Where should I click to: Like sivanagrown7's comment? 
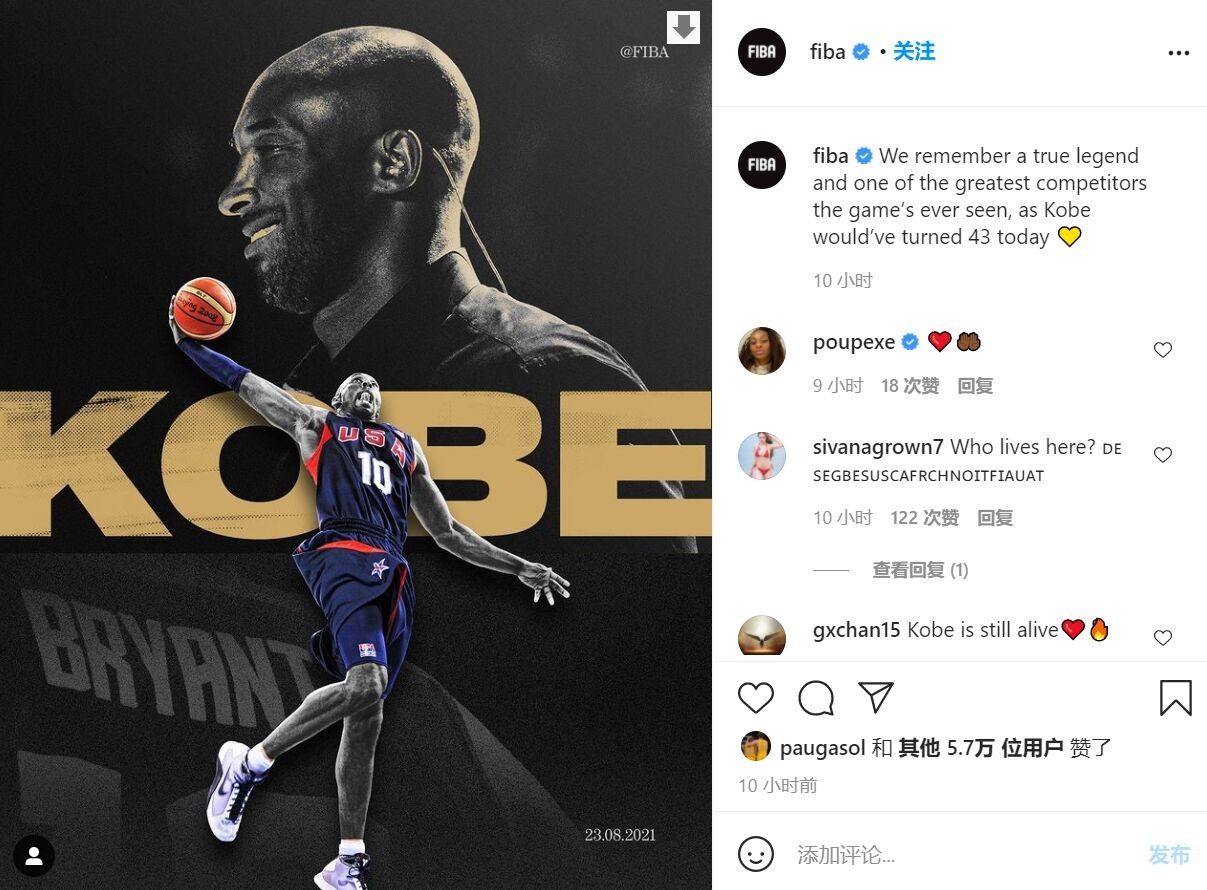[x=1163, y=455]
